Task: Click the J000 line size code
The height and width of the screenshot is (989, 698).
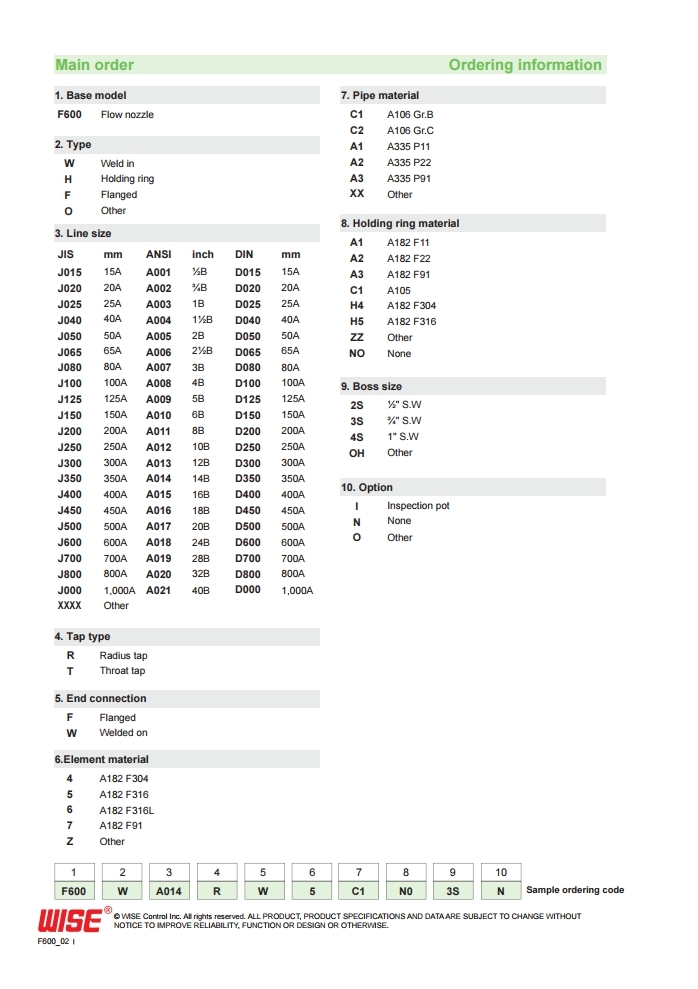Action: point(69,590)
